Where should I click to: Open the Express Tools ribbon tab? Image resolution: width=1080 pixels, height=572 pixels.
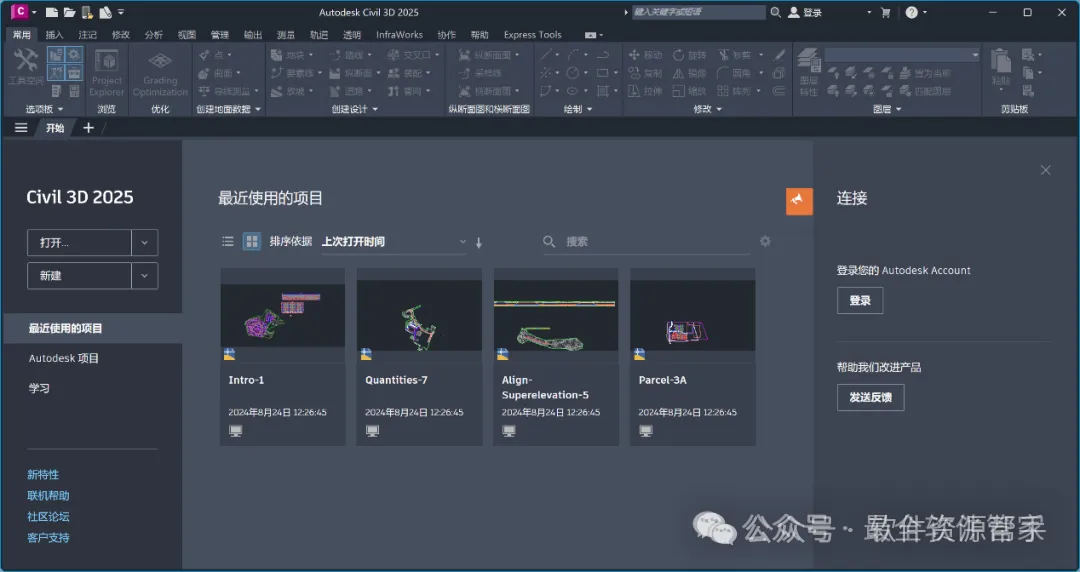click(x=532, y=34)
